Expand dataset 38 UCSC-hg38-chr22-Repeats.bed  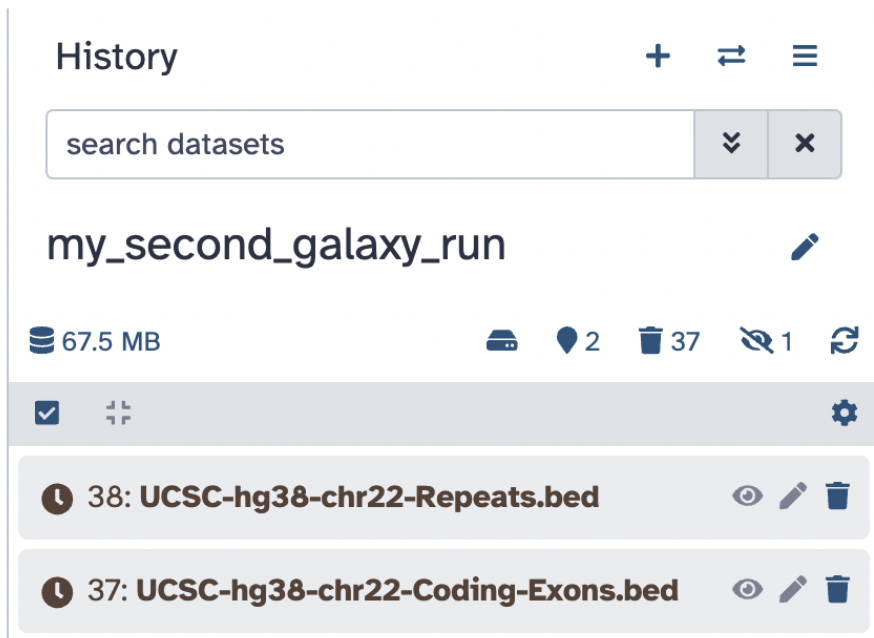368,497
